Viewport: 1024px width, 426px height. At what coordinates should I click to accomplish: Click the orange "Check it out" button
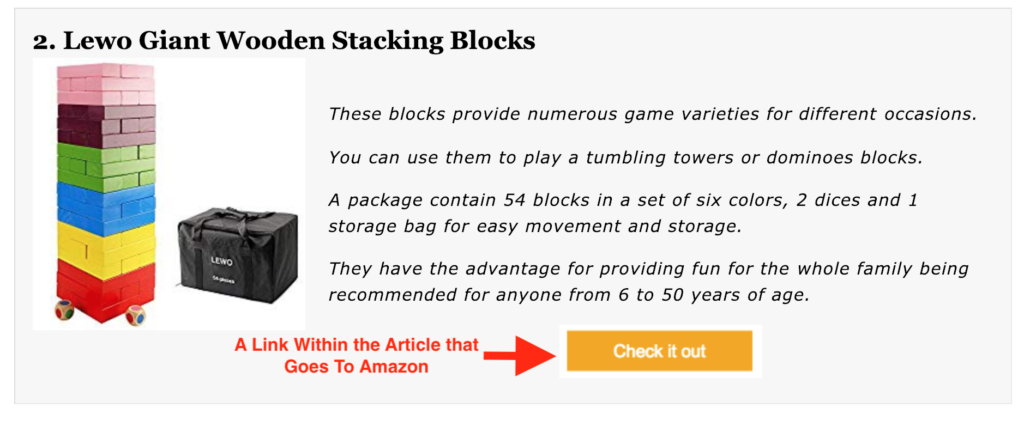(x=659, y=351)
